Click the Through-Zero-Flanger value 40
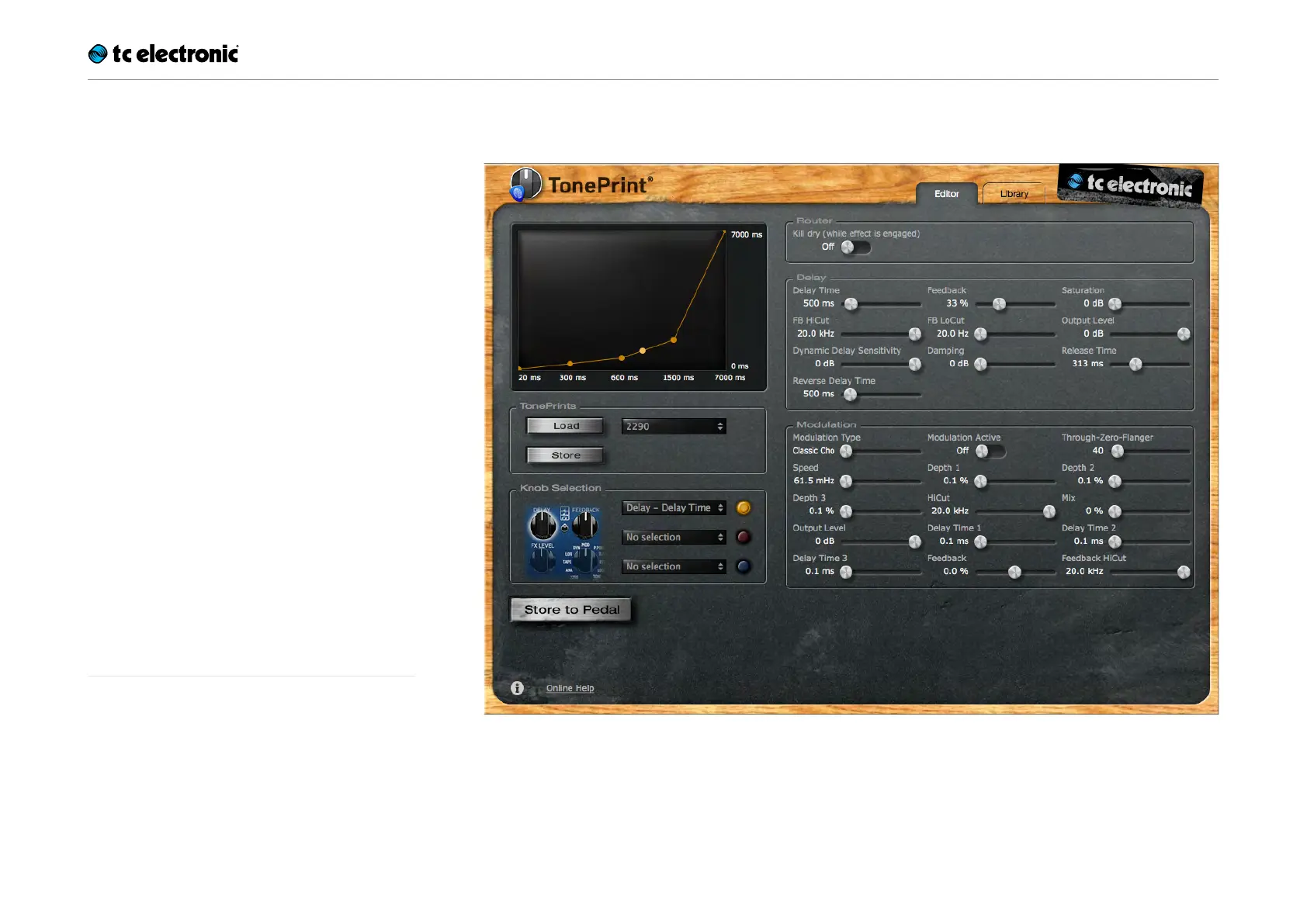Viewport: 1307px width, 924px height. click(1097, 451)
